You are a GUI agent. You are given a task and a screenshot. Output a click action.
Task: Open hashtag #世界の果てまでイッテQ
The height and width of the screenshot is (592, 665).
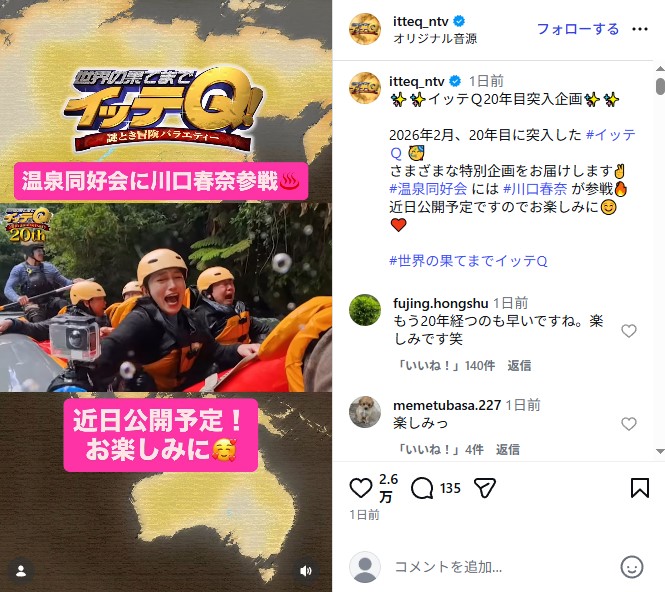point(468,261)
